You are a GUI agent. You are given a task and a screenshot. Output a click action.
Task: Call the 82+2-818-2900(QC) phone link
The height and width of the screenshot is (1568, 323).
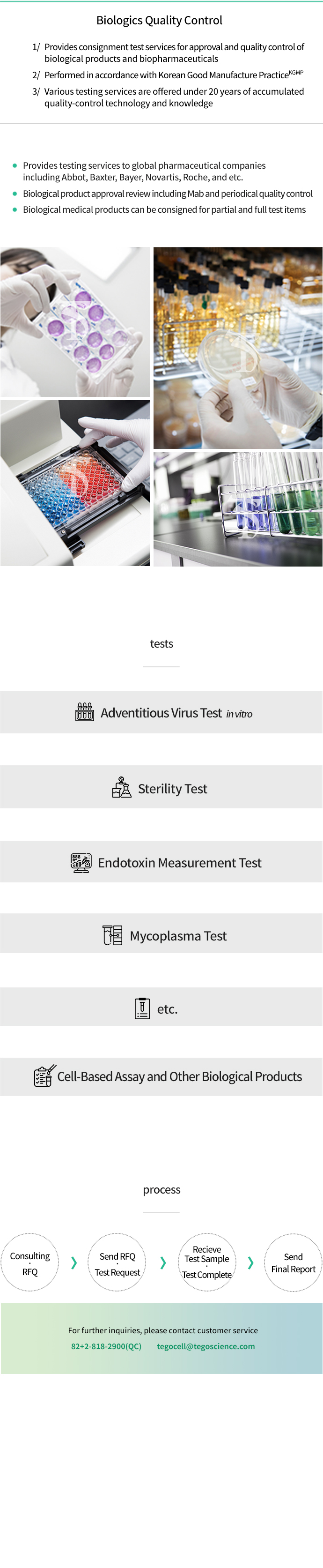click(106, 1346)
